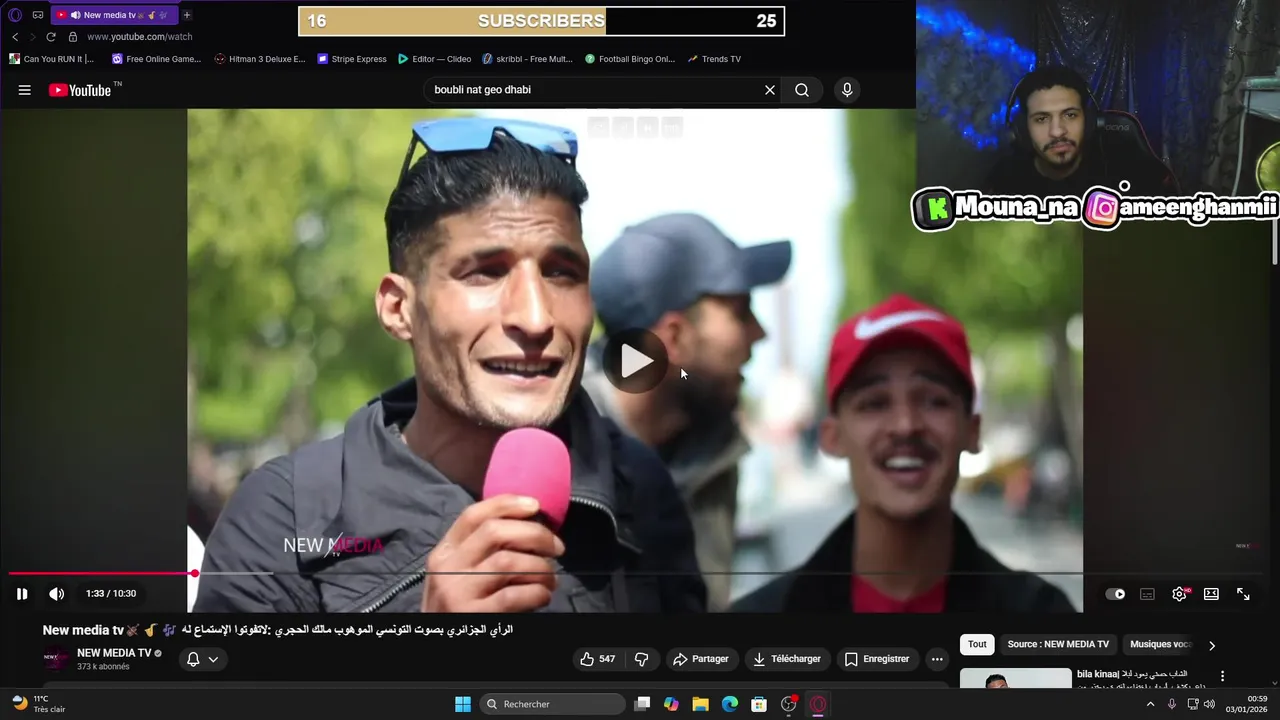This screenshot has height=720, width=1280.
Task: Switch to theater mode
Action: coord(1211,594)
